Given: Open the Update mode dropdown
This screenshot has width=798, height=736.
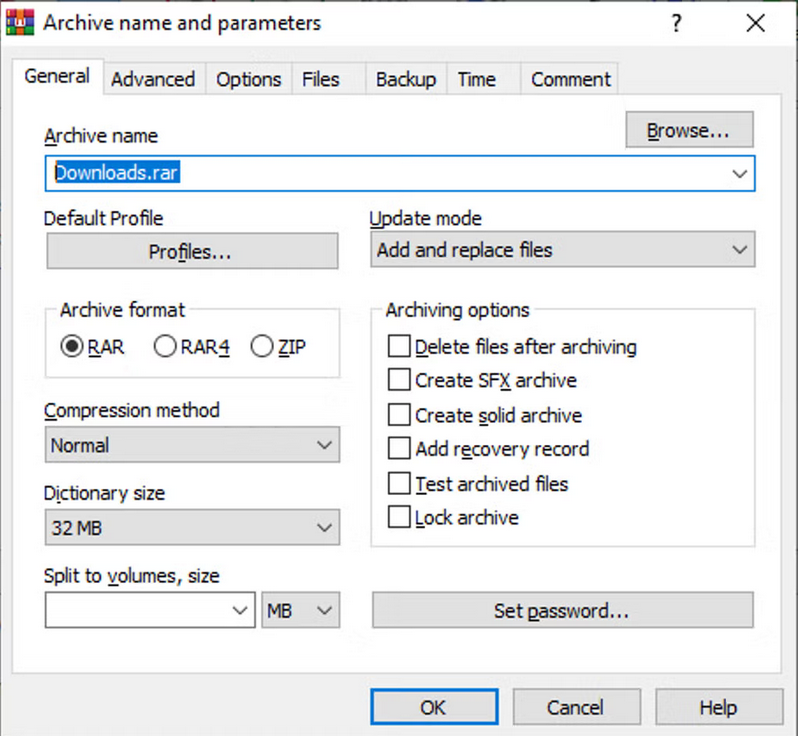Looking at the screenshot, I should 562,250.
